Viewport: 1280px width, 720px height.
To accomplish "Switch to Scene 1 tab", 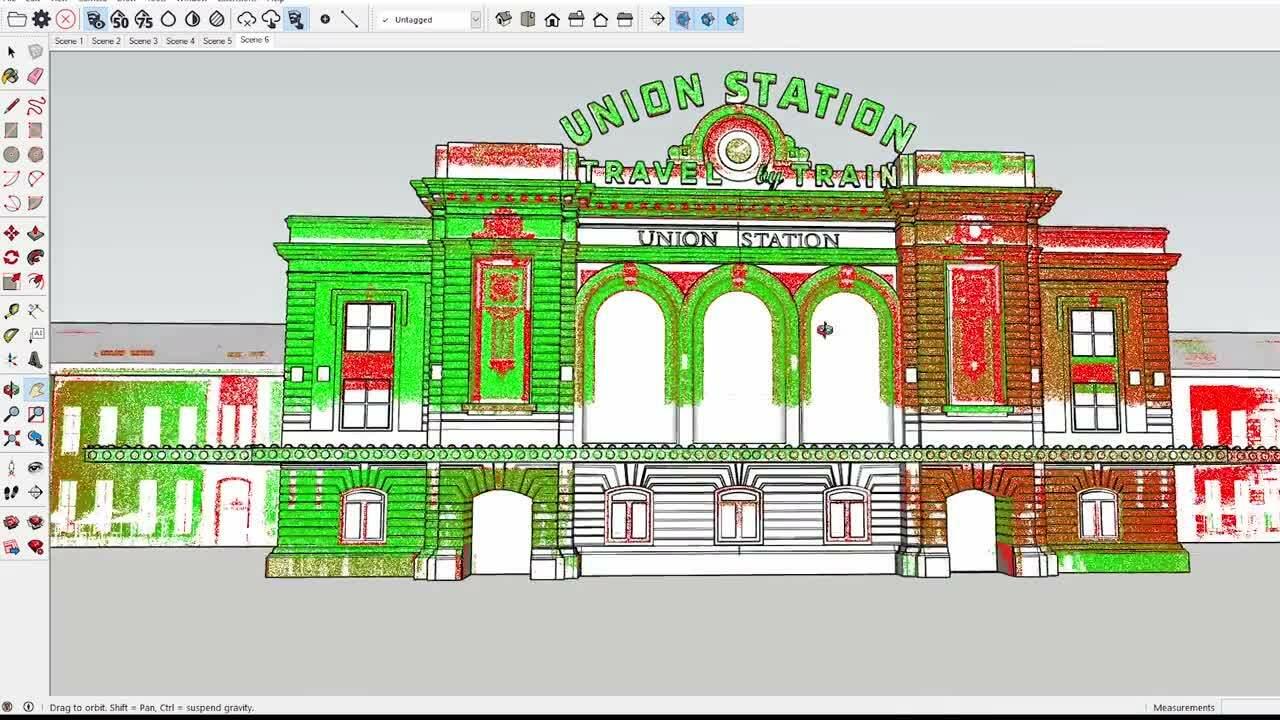I will tap(68, 41).
